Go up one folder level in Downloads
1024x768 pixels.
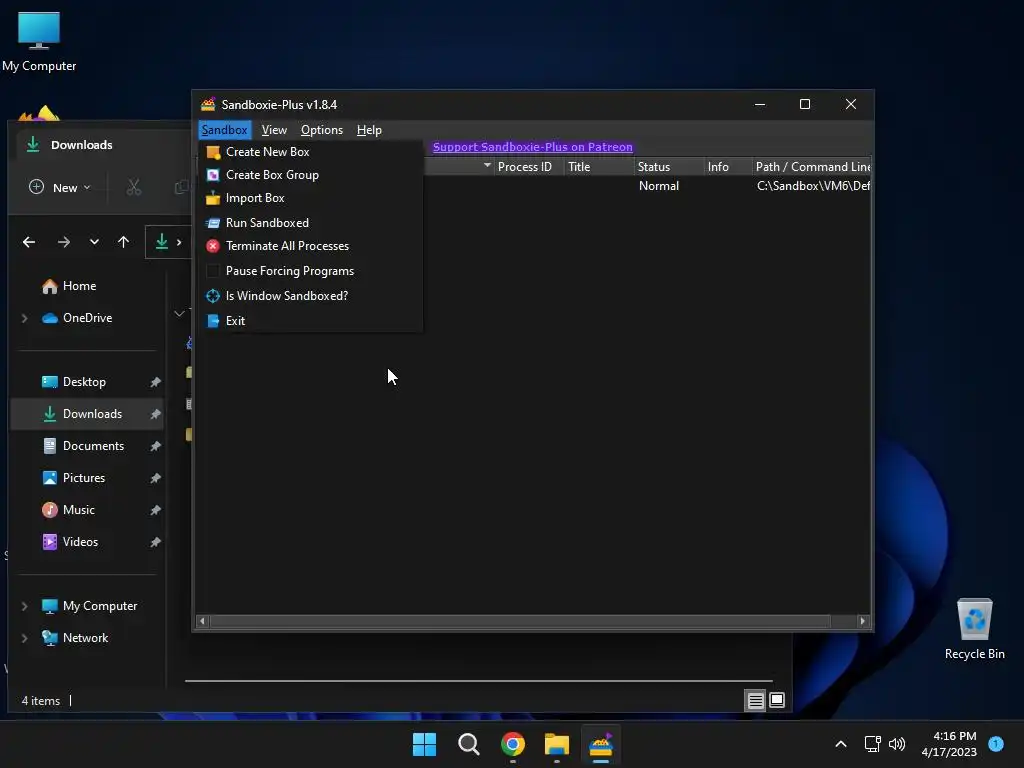pyautogui.click(x=123, y=242)
